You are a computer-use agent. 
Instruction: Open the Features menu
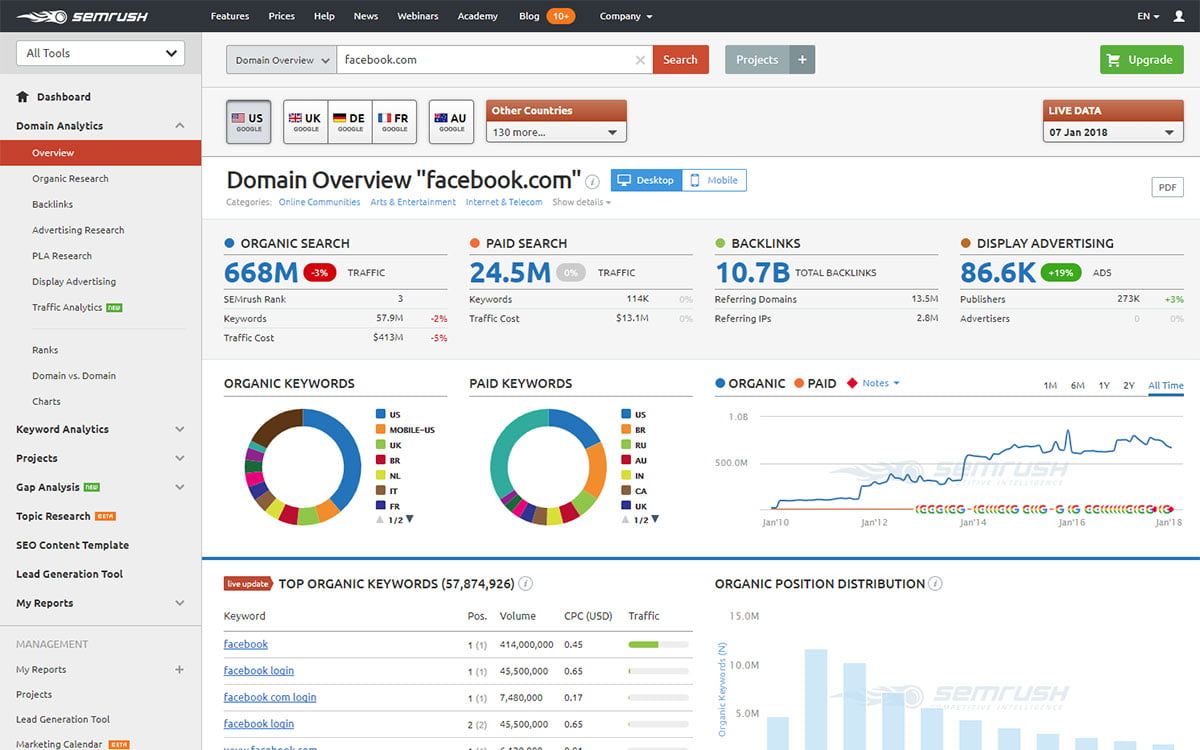tap(230, 17)
